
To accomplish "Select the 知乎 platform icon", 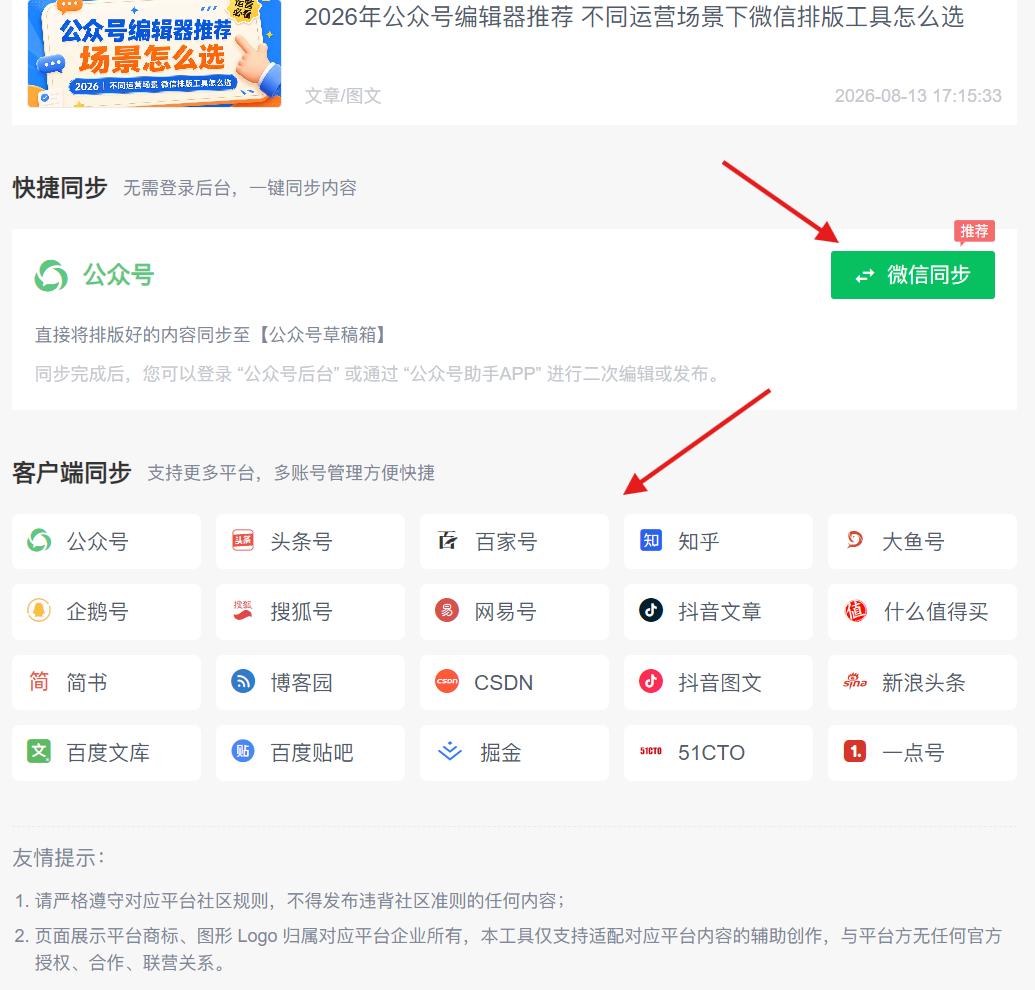I will click(651, 541).
